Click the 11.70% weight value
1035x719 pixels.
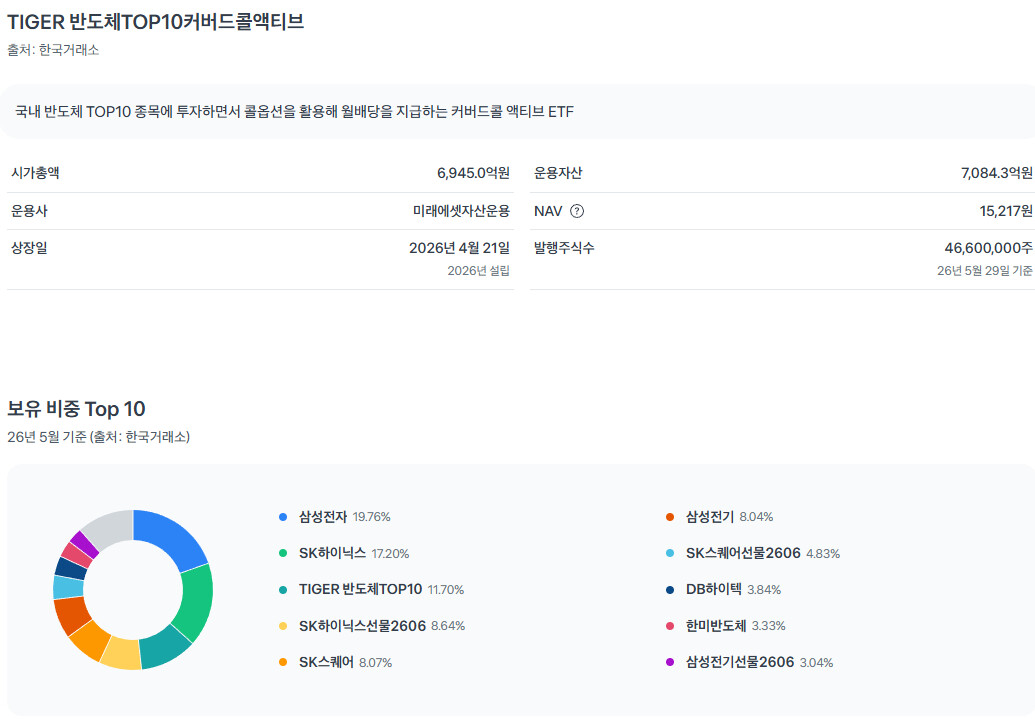click(x=446, y=590)
